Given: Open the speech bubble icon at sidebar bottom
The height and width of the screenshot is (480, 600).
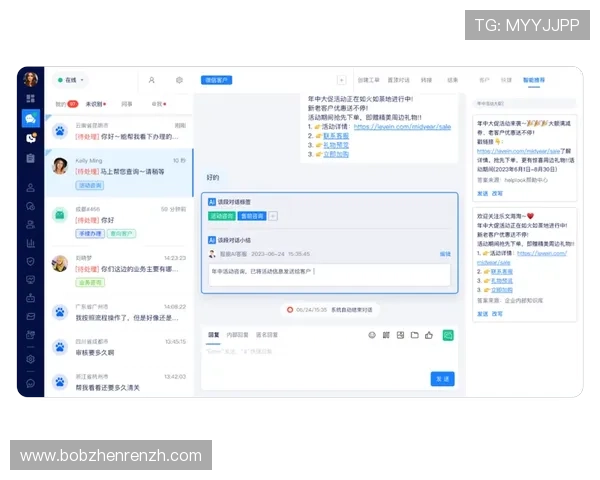Looking at the screenshot, I should (31, 383).
